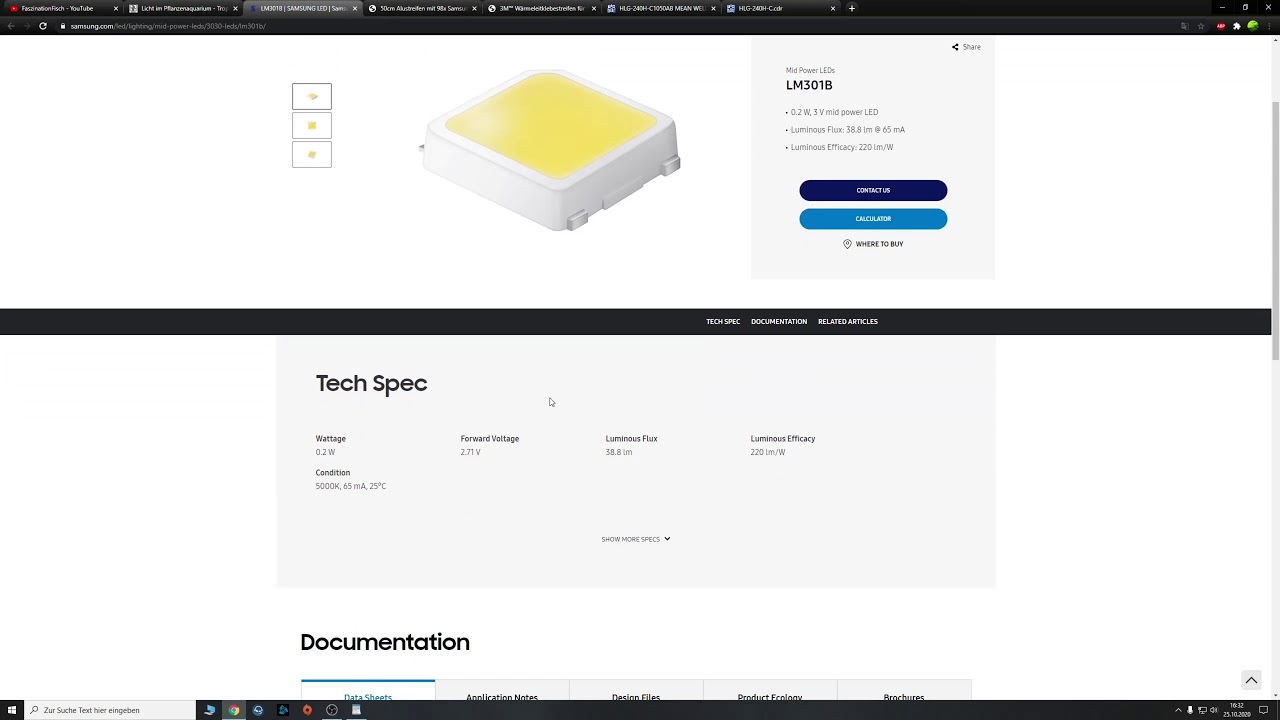Click the '2.71 V' forward voltage value

click(x=471, y=452)
